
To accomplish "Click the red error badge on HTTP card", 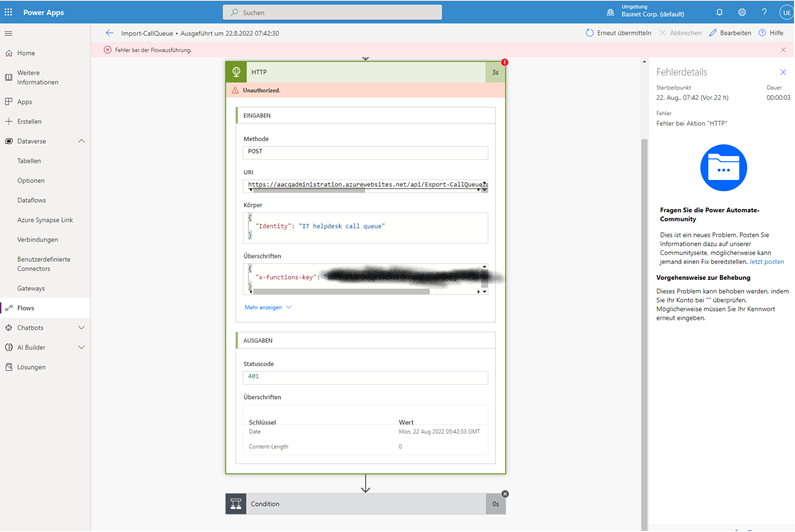I will click(504, 62).
